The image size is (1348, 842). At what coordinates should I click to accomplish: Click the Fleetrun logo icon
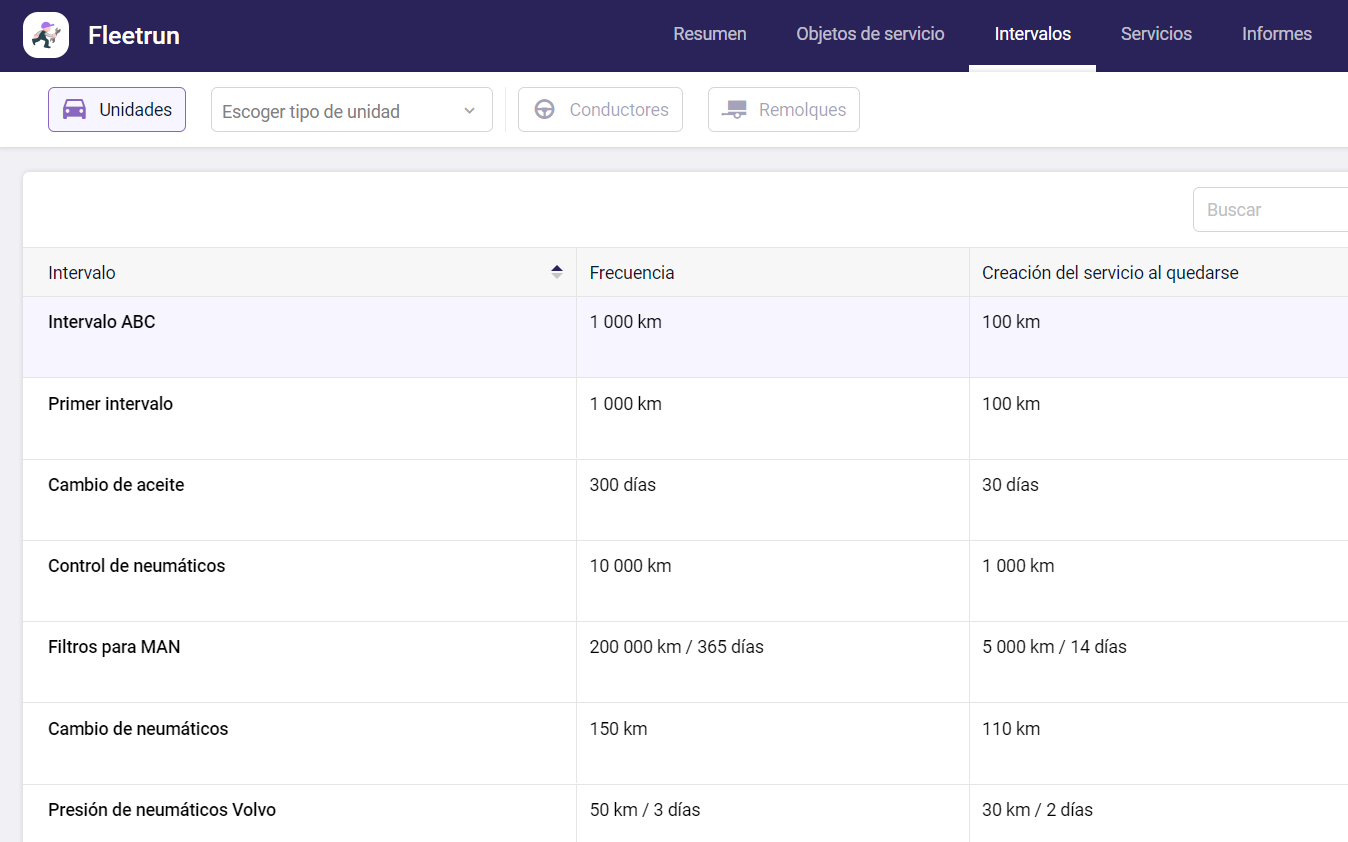(46, 35)
